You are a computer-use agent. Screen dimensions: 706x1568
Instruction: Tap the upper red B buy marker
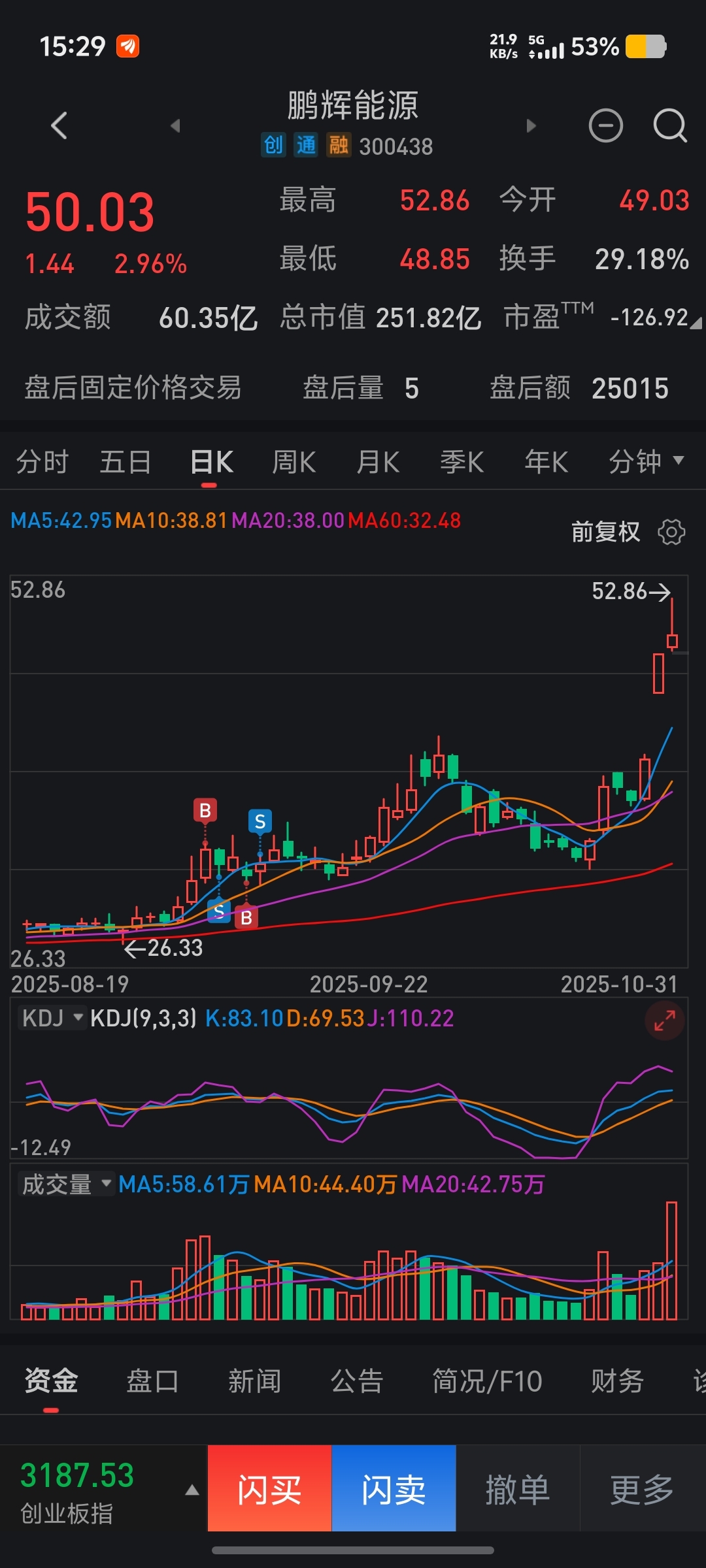pyautogui.click(x=205, y=810)
